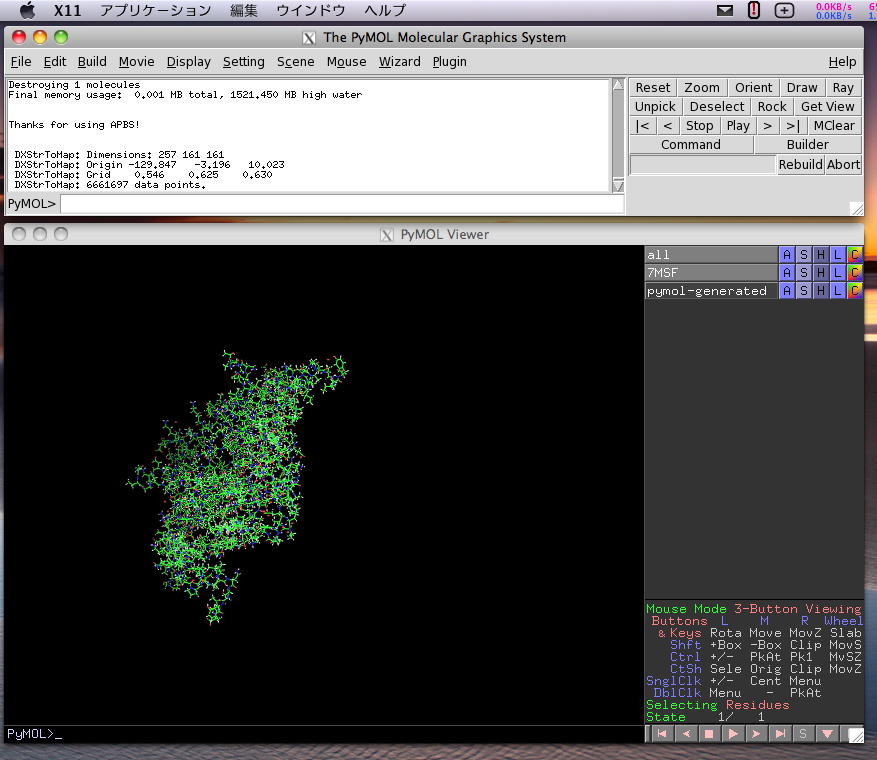Viewport: 877px width, 760px height.
Task: Open the Hide (H) menu for 'all'
Action: (x=821, y=254)
